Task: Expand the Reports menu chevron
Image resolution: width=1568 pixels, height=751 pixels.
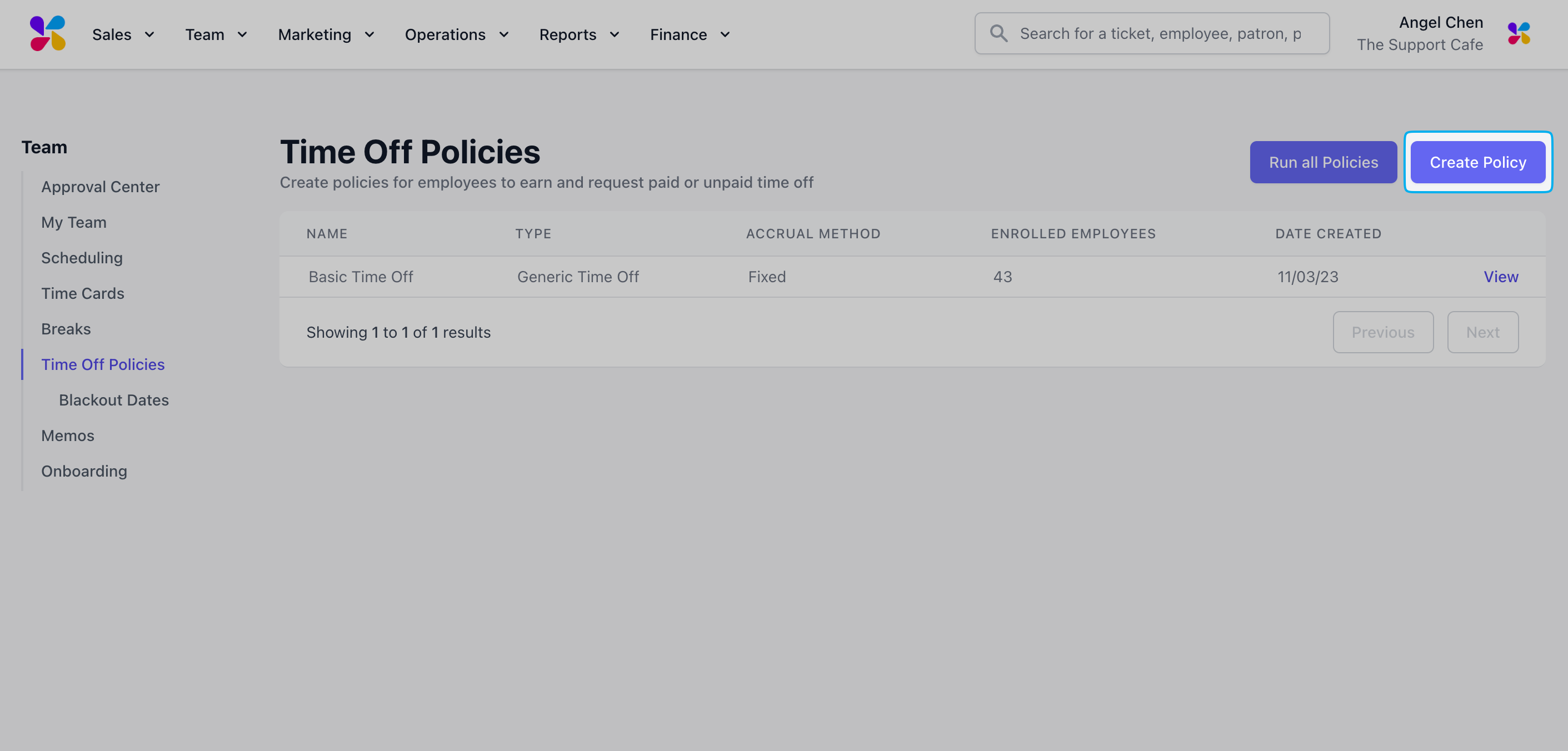Action: point(615,34)
